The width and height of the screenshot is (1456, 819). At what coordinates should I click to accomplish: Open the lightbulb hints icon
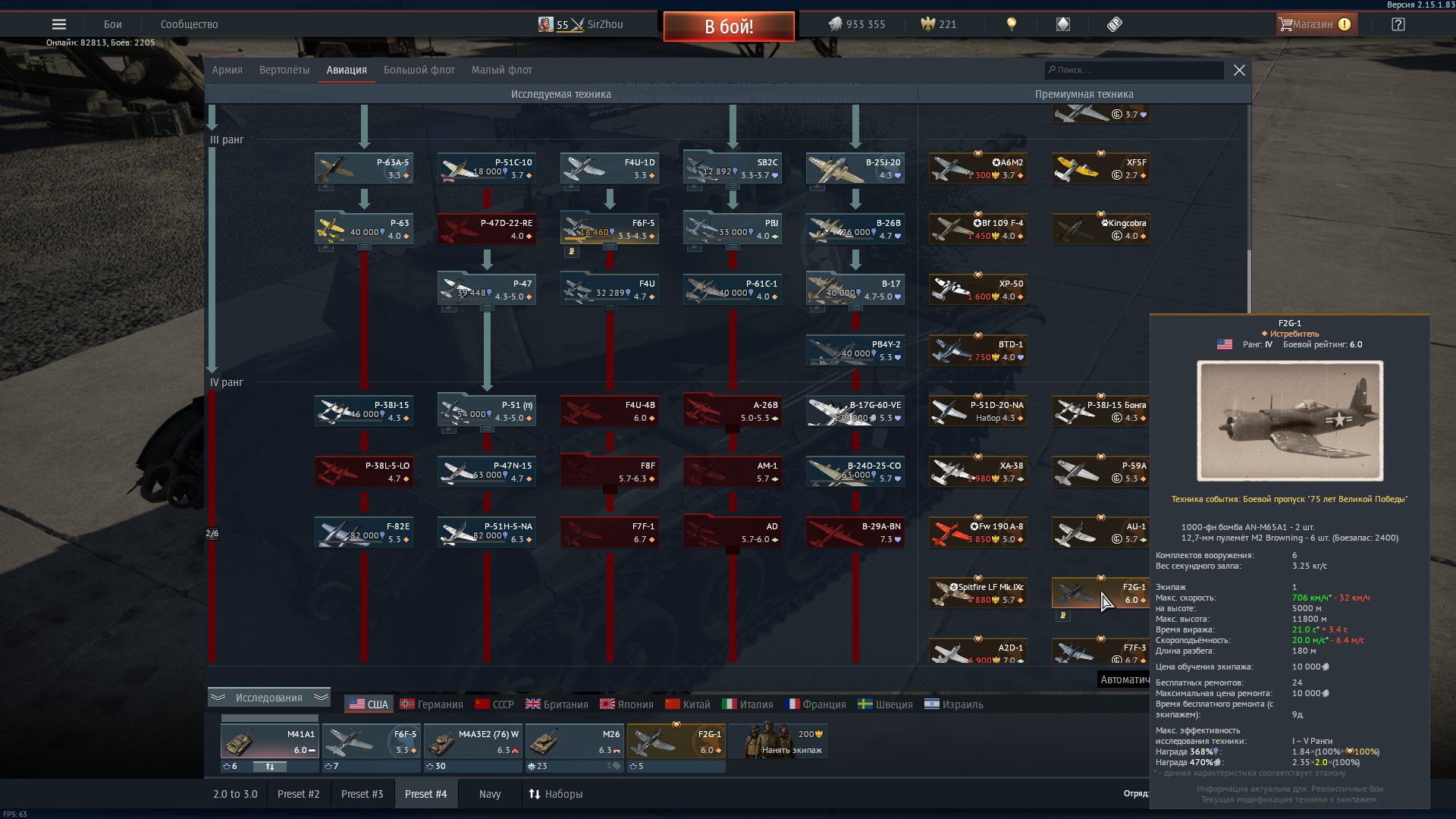click(x=1011, y=24)
